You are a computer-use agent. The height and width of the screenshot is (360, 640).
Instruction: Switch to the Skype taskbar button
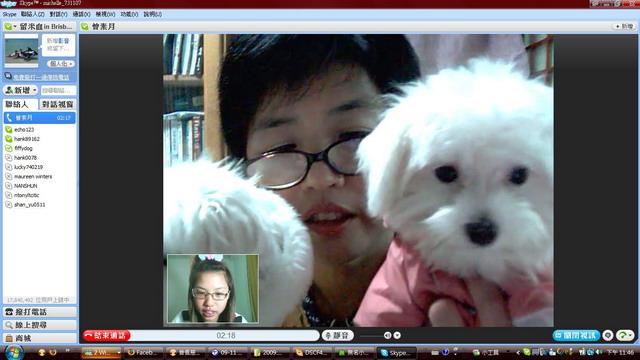coord(397,352)
